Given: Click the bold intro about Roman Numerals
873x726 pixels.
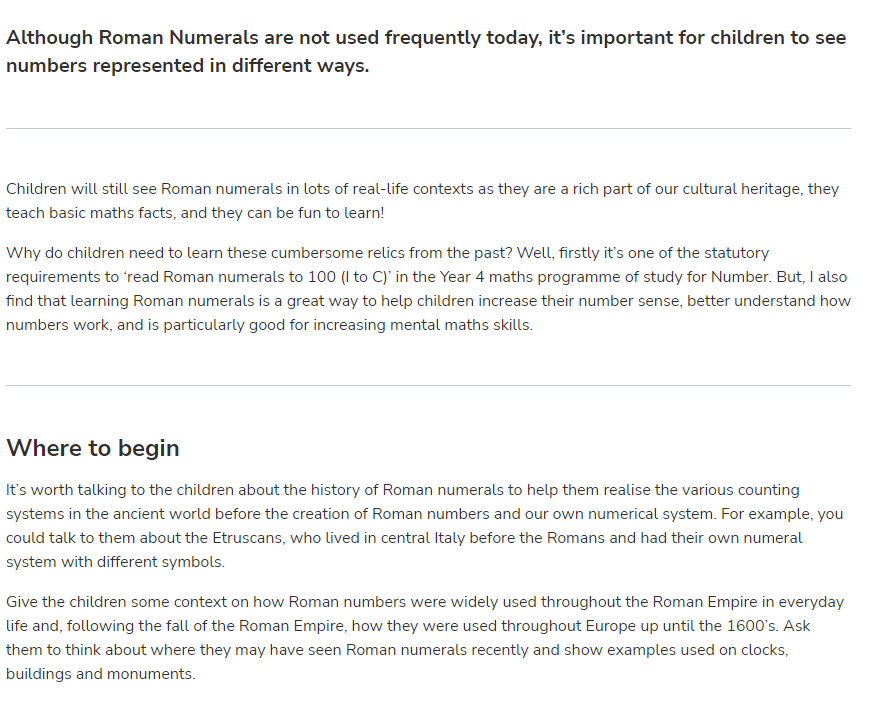Looking at the screenshot, I should click(x=426, y=51).
